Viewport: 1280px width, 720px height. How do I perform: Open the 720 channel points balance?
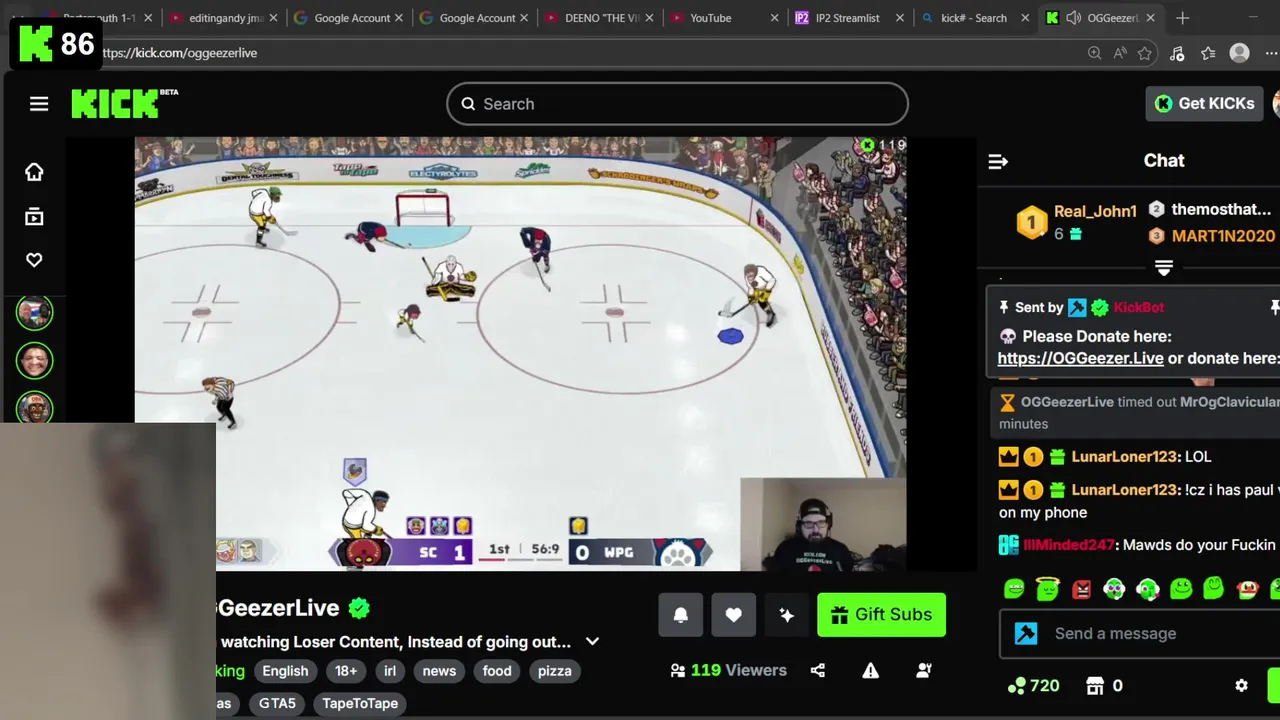coord(1033,686)
